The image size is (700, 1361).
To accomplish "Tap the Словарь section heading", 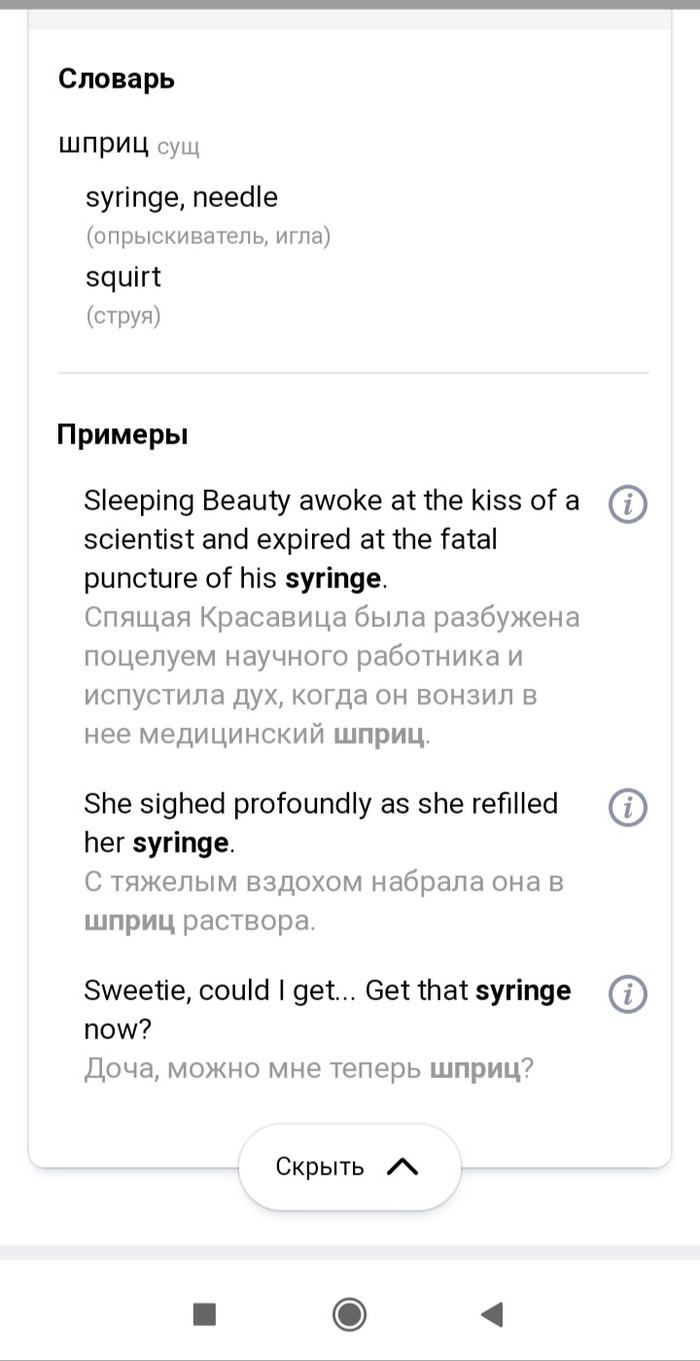I will [x=117, y=79].
